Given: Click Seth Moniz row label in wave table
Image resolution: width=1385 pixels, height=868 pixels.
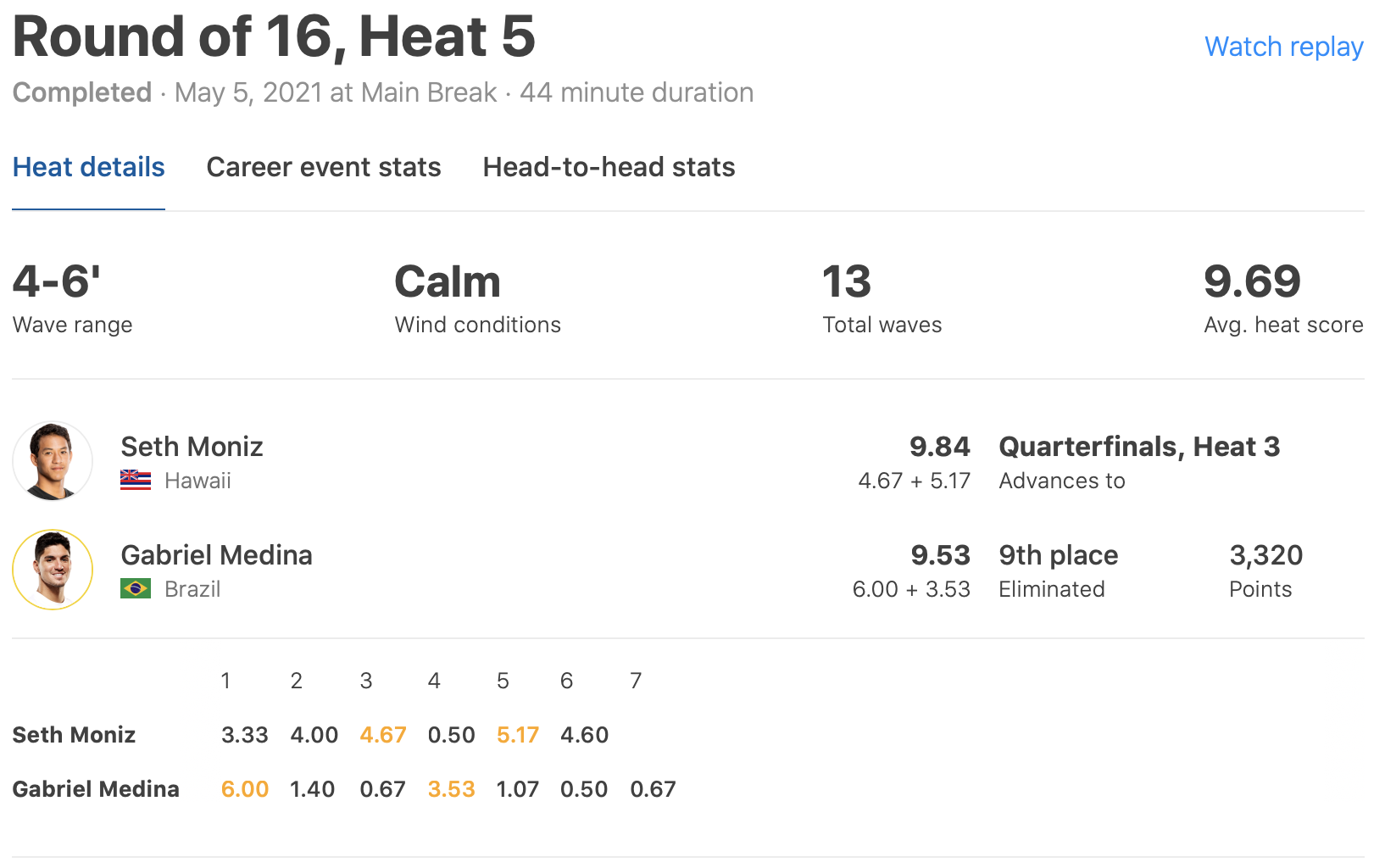Looking at the screenshot, I should point(74,735).
